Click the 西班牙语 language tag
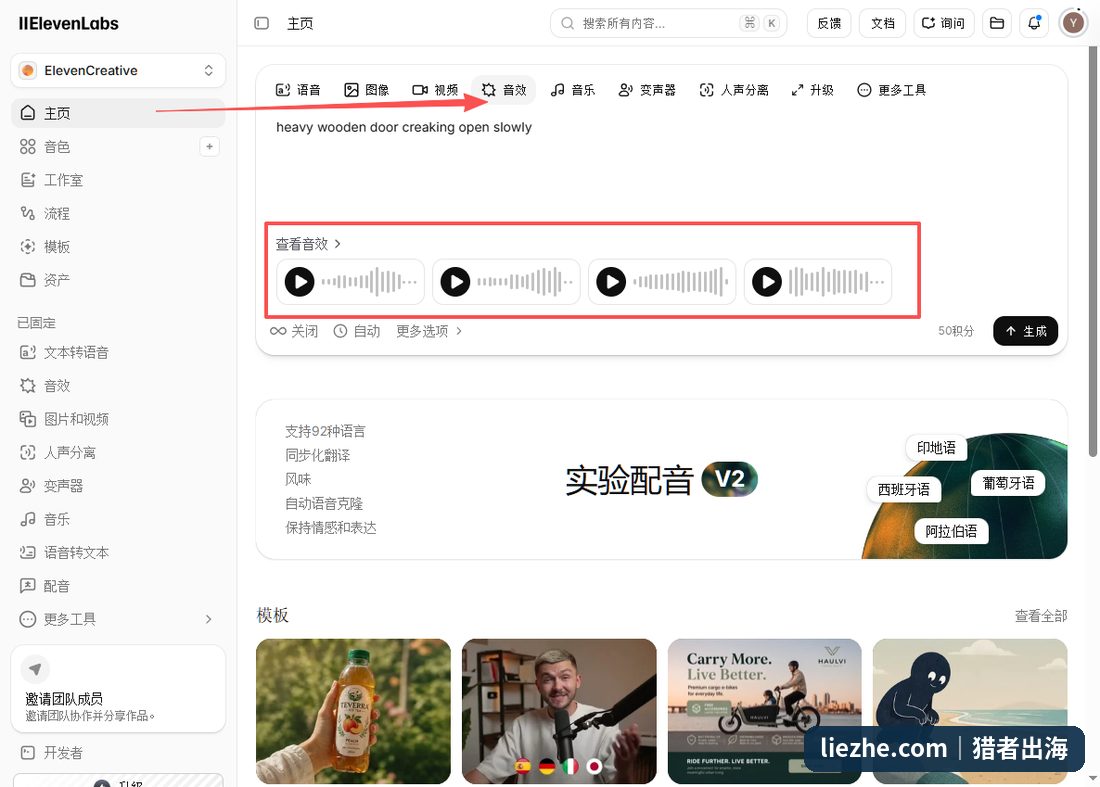The image size is (1100, 787). click(x=904, y=489)
